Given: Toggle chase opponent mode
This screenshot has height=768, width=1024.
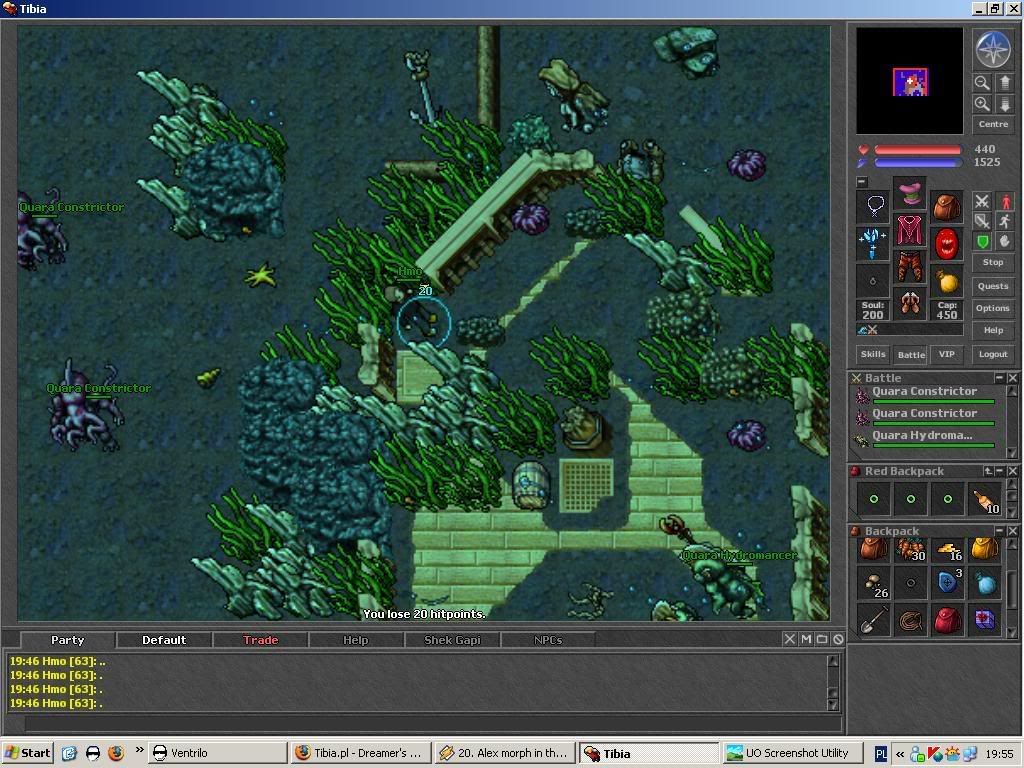Looking at the screenshot, I should coord(1004,221).
